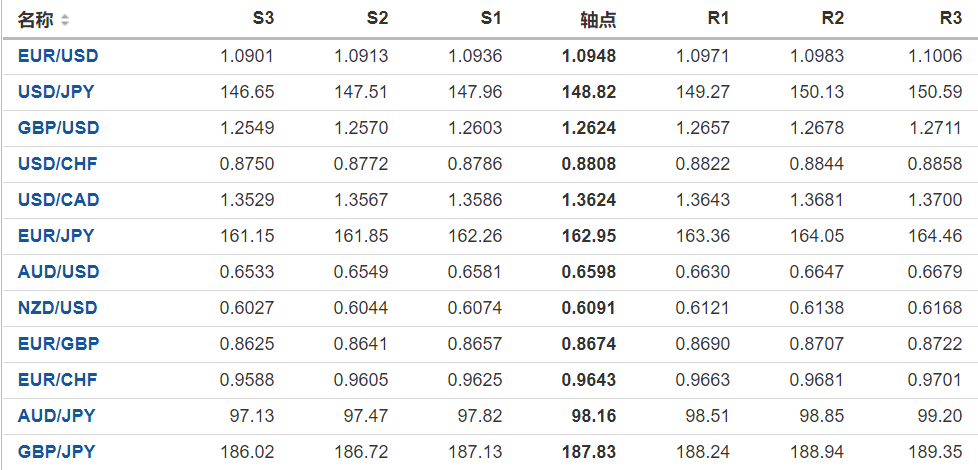Viewport: 978px width, 470px height.
Task: Go to the USD/CAD pair page
Action: [58, 200]
